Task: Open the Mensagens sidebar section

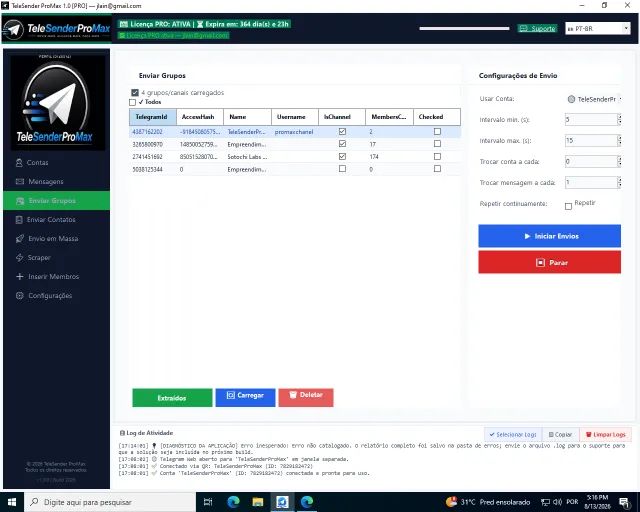Action: pyautogui.click(x=56, y=181)
